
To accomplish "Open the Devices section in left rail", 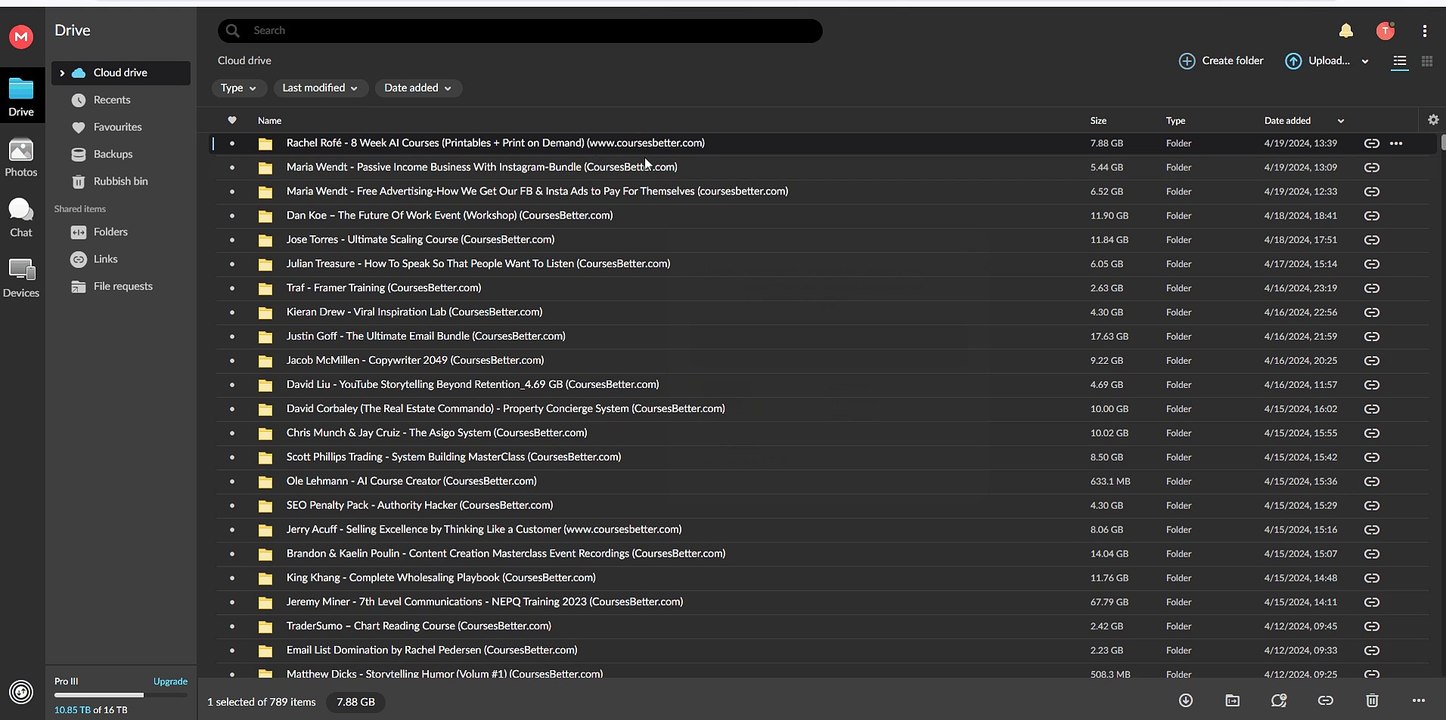I will coord(21,279).
